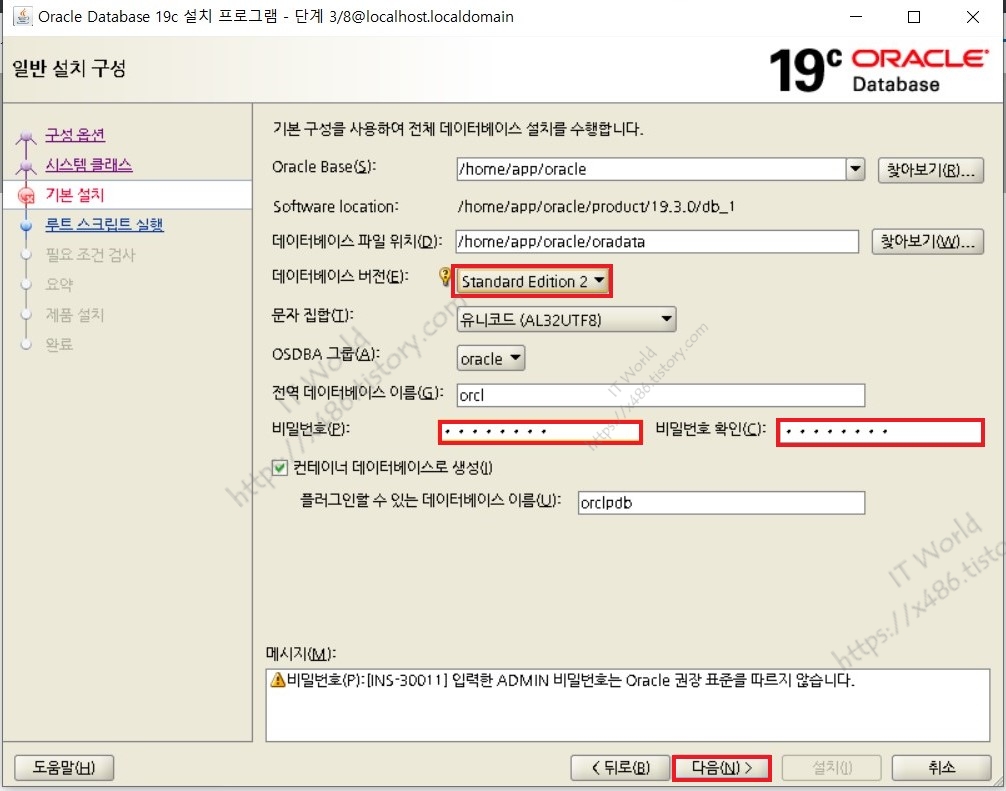1006x791 pixels.
Task: Click the 전역 데이터베이스 이름 orcl field
Action: pos(661,395)
